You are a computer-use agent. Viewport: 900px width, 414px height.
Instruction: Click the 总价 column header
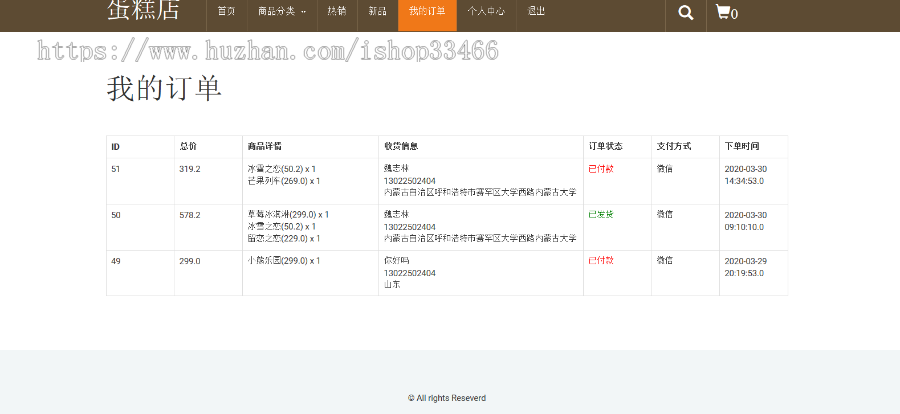pos(188,146)
